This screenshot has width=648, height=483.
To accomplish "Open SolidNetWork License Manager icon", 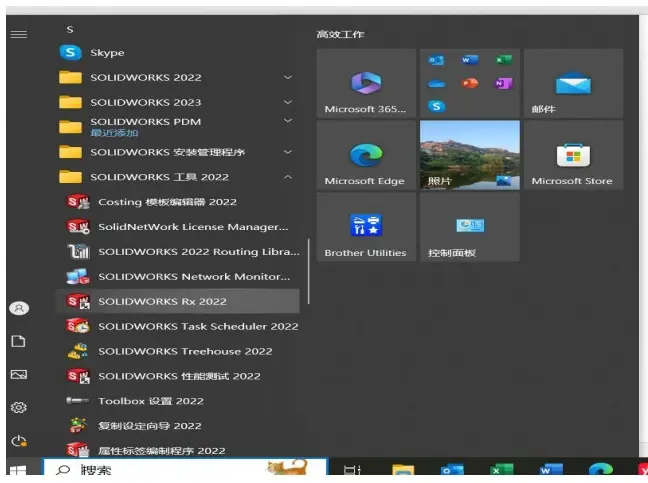I will [x=78, y=226].
